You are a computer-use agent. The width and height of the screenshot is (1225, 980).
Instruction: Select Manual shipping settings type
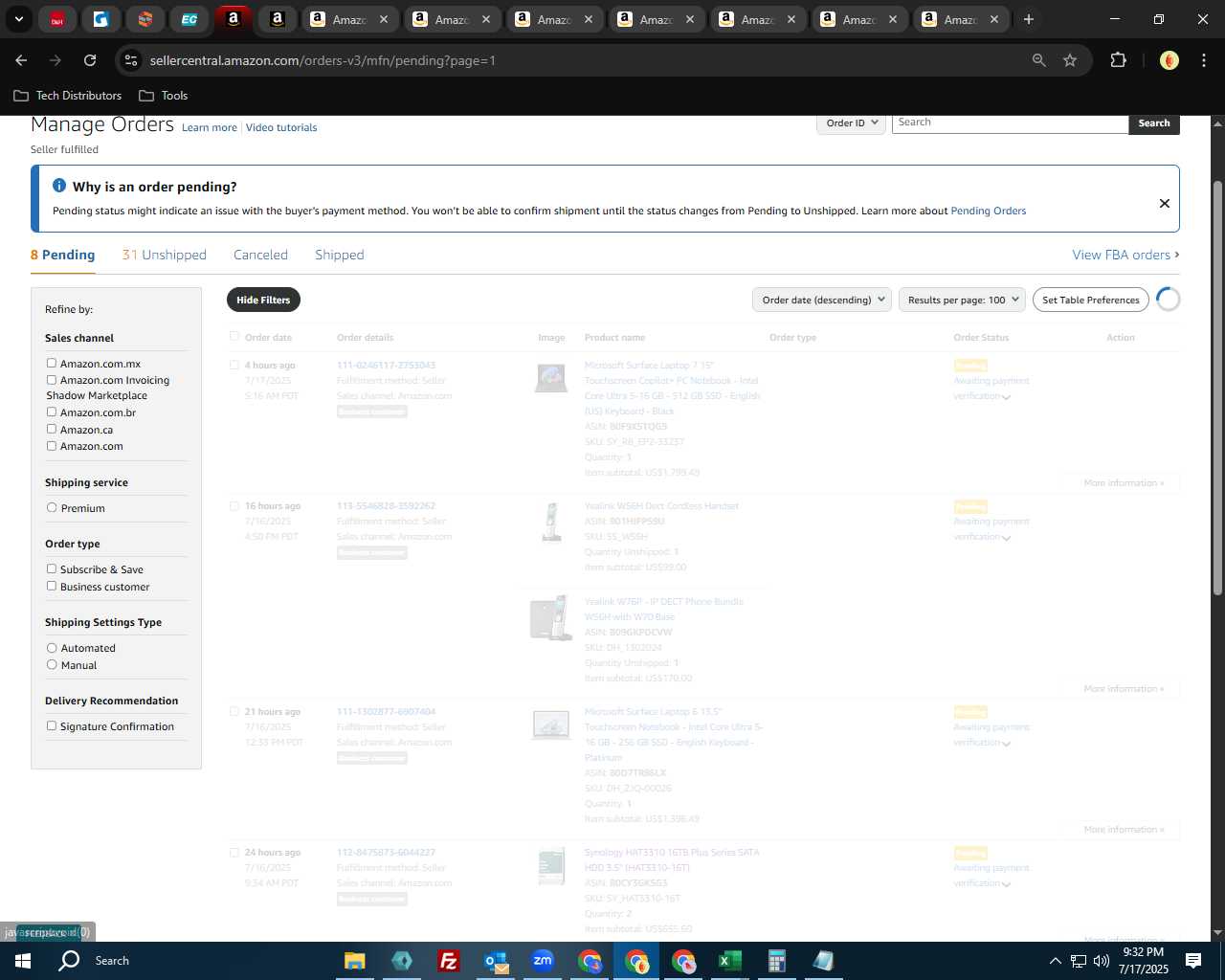tap(52, 664)
